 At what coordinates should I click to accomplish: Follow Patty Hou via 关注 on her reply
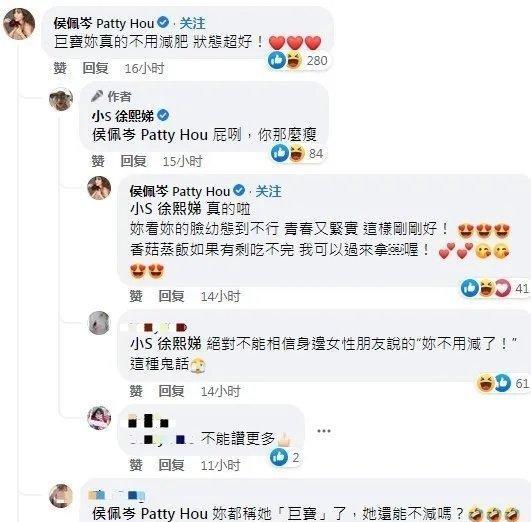click(268, 191)
